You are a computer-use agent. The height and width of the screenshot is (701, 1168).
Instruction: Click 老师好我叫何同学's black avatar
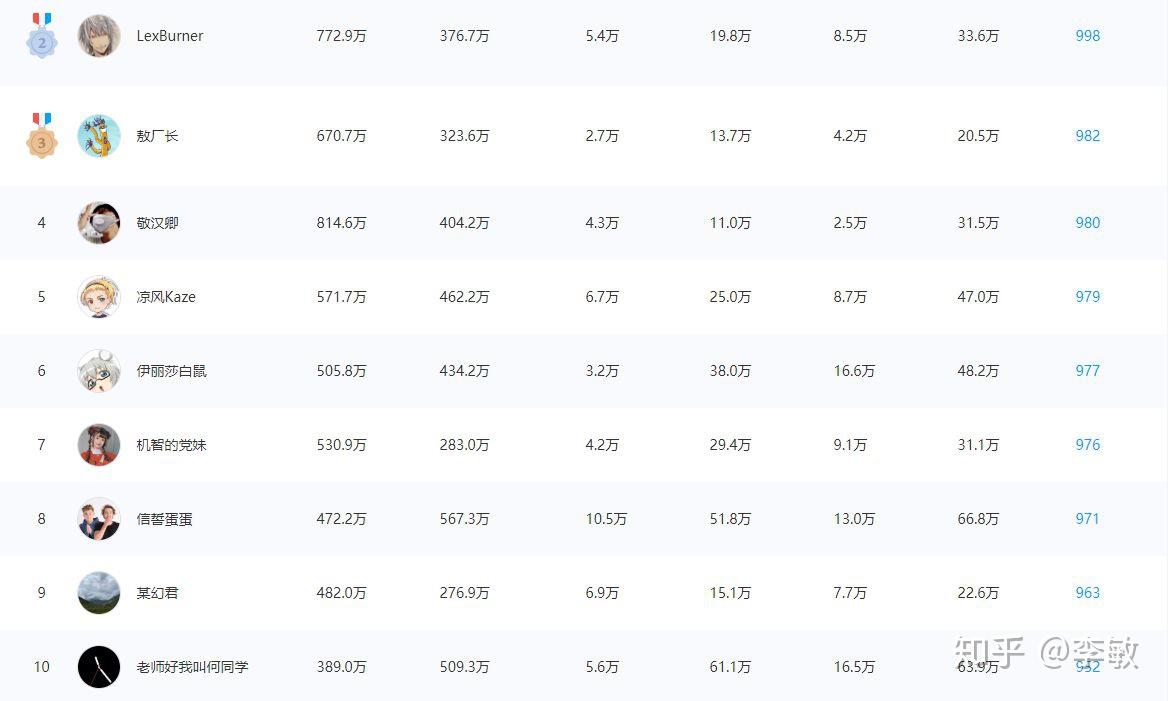click(99, 667)
